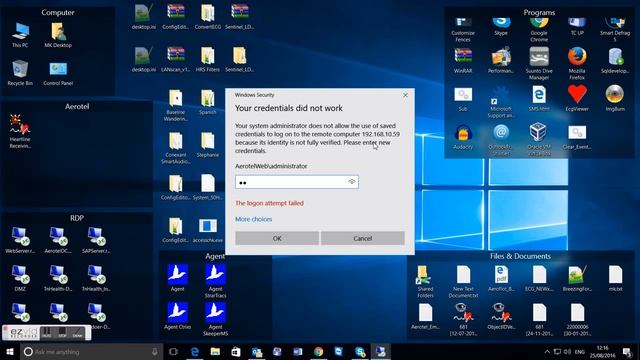This screenshot has height=360, width=640.
Task: Click Cancel in the Windows Security dialog
Action: pos(362,238)
